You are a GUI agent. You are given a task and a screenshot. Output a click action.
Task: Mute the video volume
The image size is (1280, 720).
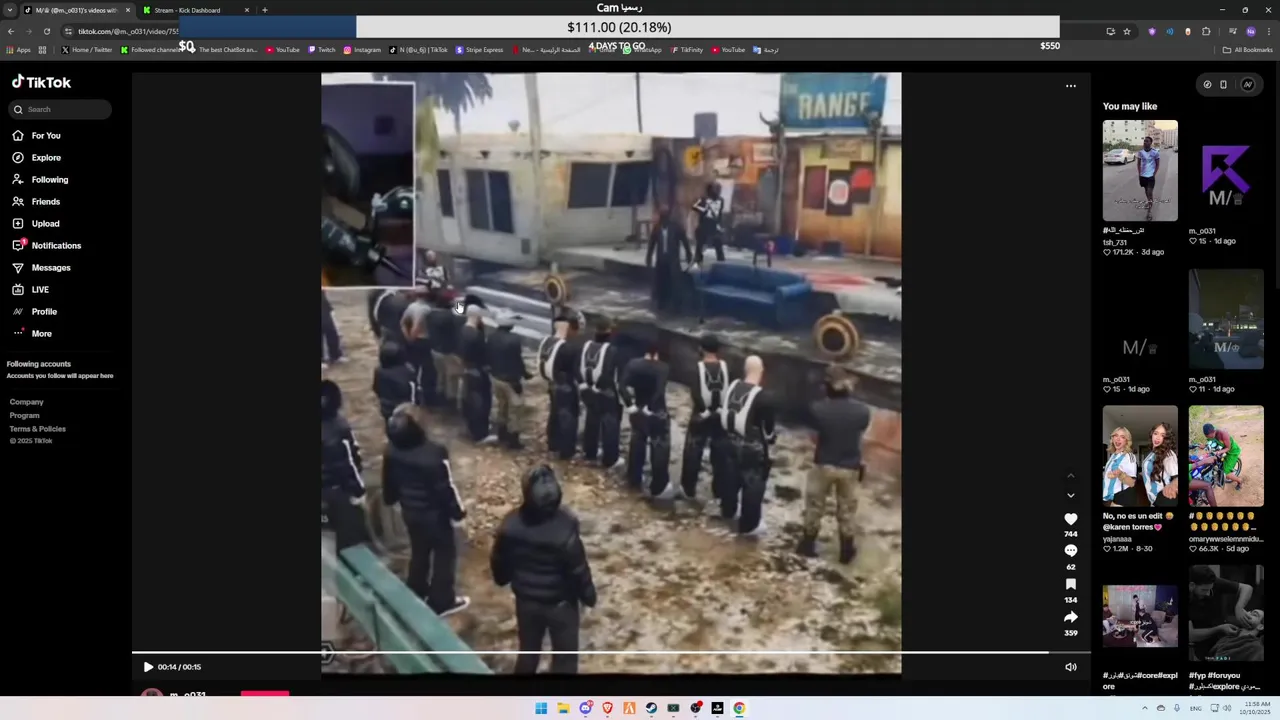[x=1071, y=667]
